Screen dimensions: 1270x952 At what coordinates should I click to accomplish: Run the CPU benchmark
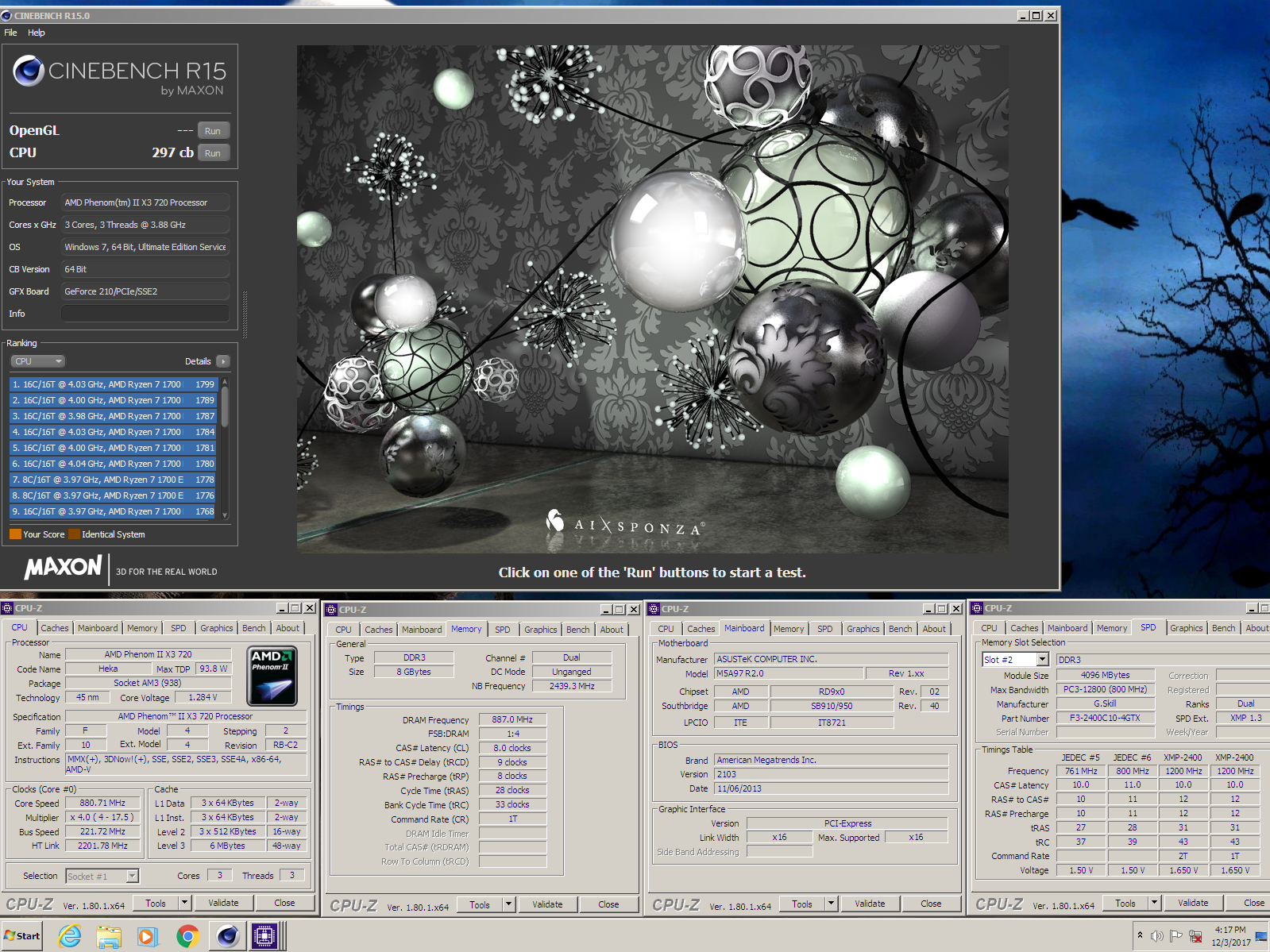[x=213, y=153]
